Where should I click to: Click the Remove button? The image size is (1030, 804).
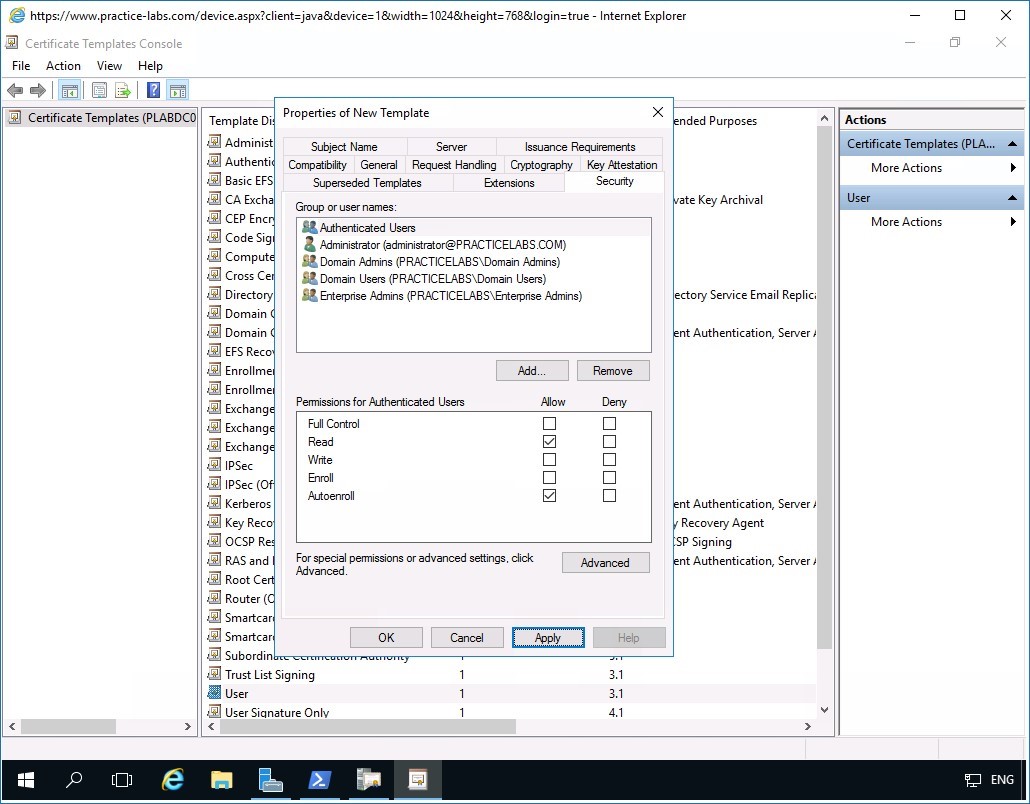pos(613,370)
